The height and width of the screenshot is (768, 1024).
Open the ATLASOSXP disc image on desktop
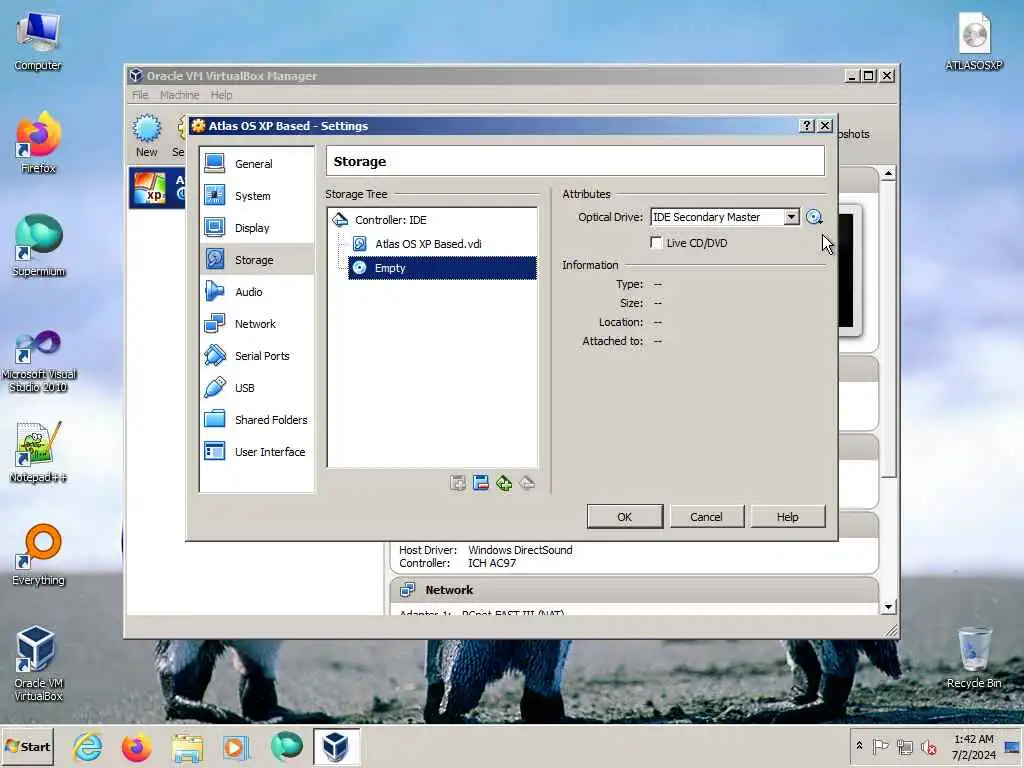[x=974, y=42]
